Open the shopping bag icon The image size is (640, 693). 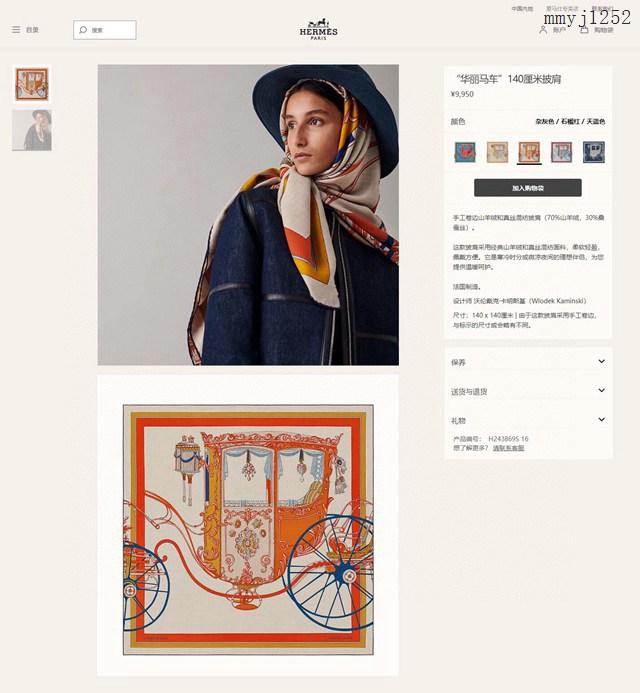[584, 30]
